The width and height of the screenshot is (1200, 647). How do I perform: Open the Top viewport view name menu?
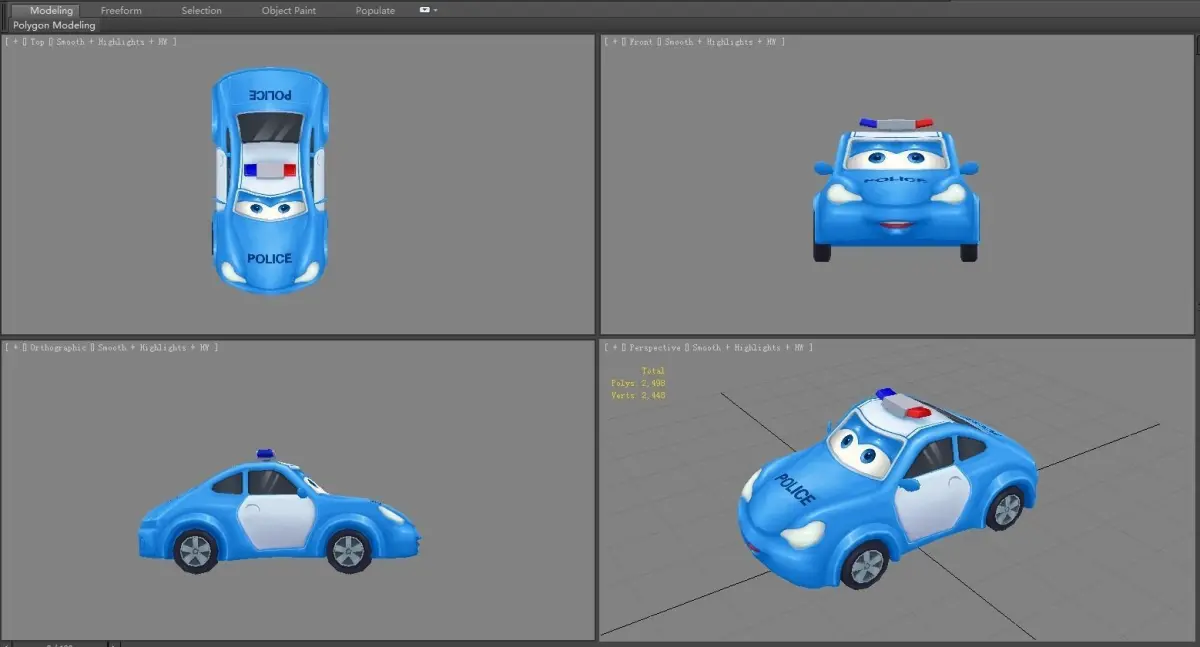[38, 42]
